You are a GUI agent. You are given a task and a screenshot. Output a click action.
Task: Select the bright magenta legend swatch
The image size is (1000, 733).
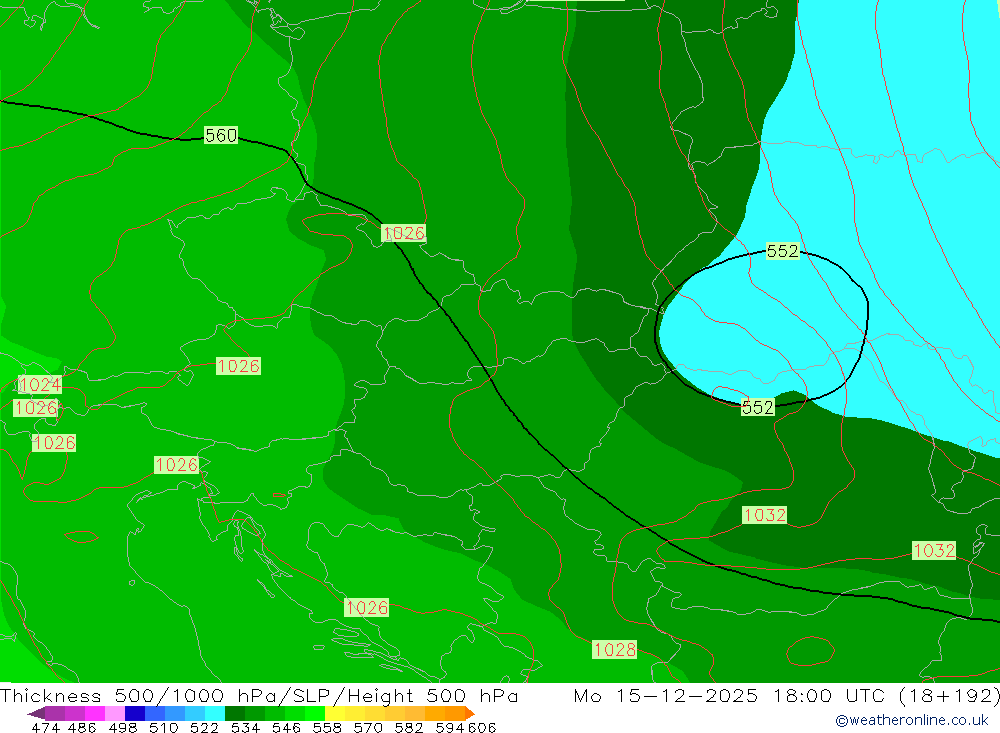point(94,713)
